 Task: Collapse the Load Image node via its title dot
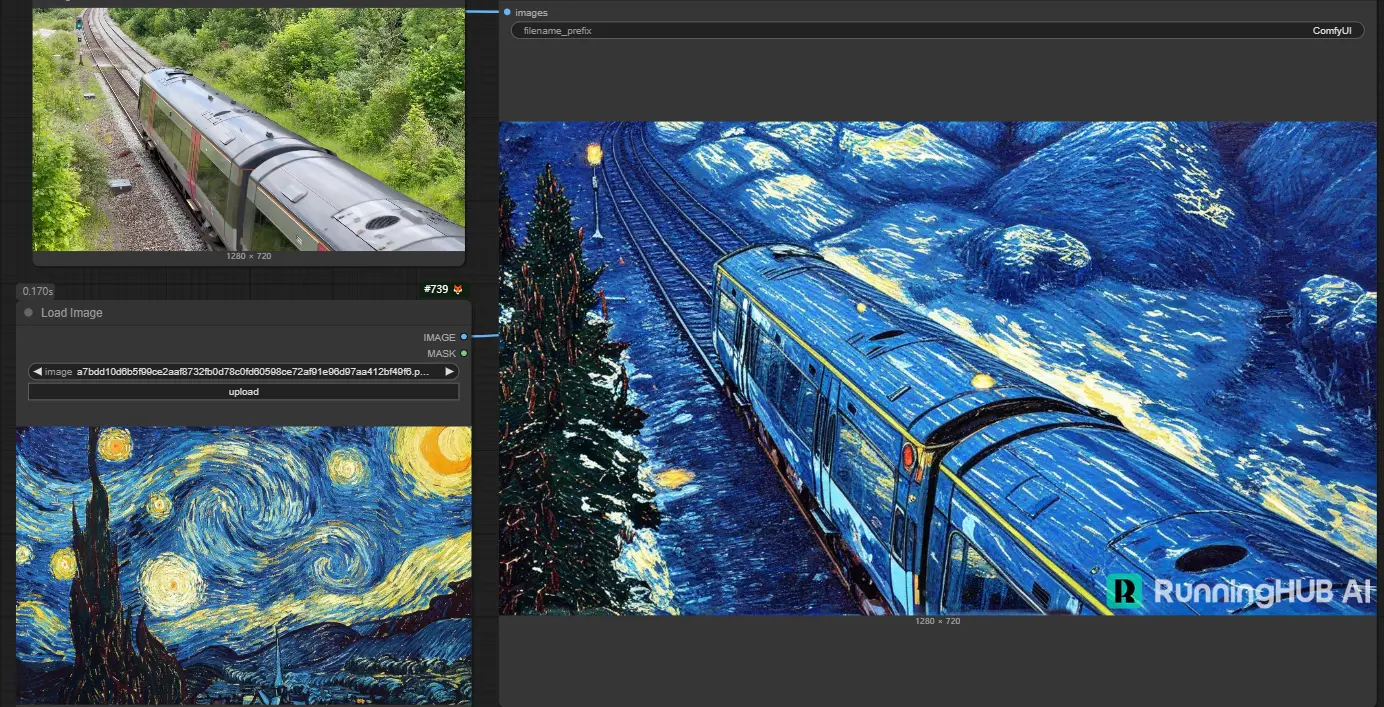click(x=29, y=313)
